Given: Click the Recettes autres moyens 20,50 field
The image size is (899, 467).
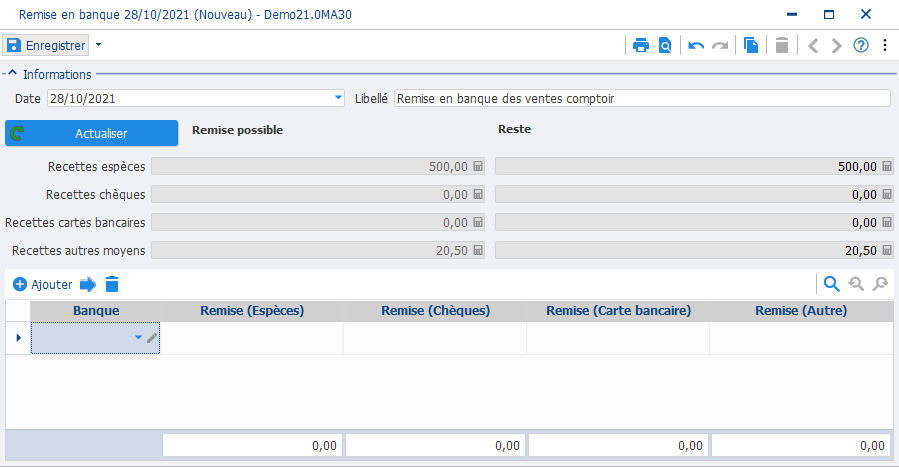Looking at the screenshot, I should 318,250.
